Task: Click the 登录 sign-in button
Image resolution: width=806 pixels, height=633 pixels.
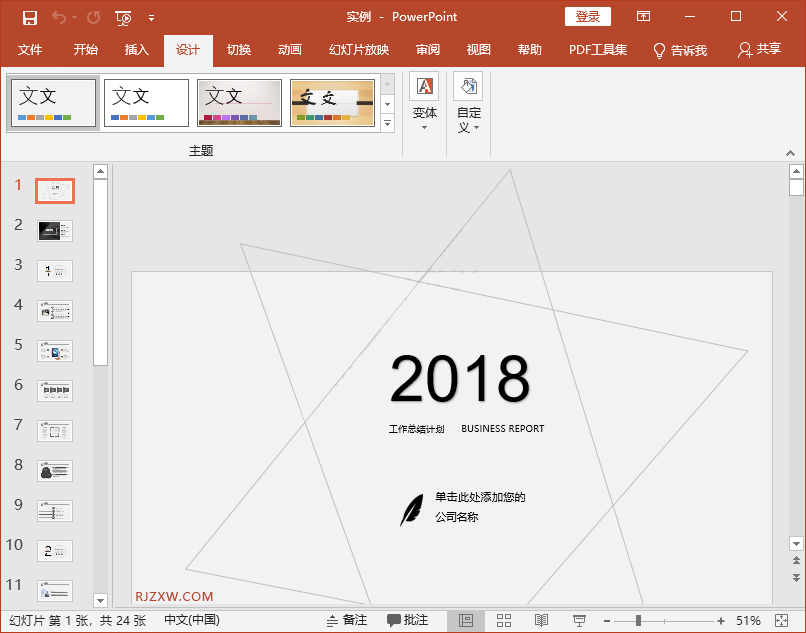Action: click(588, 16)
